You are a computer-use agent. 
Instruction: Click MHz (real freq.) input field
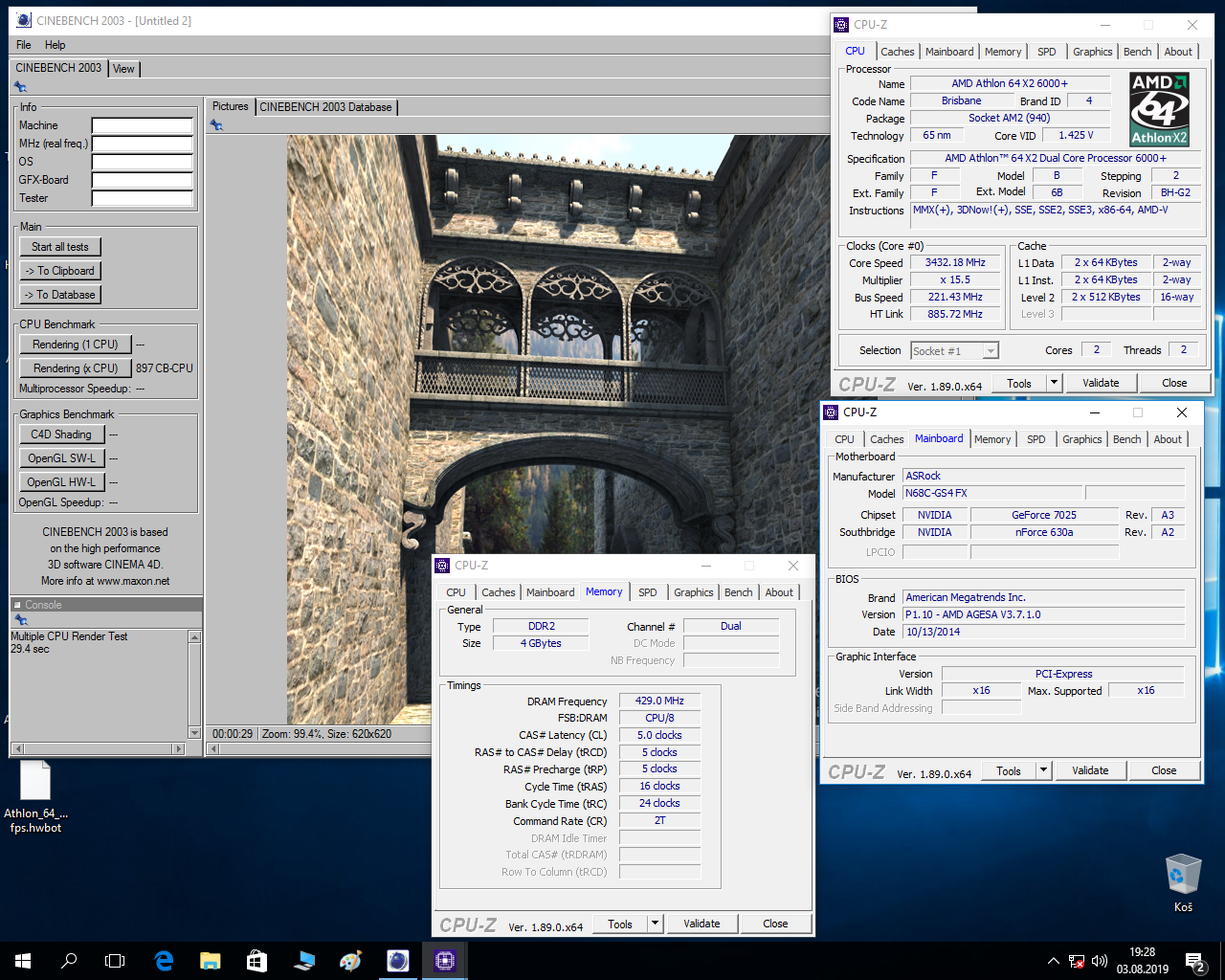tap(143, 144)
